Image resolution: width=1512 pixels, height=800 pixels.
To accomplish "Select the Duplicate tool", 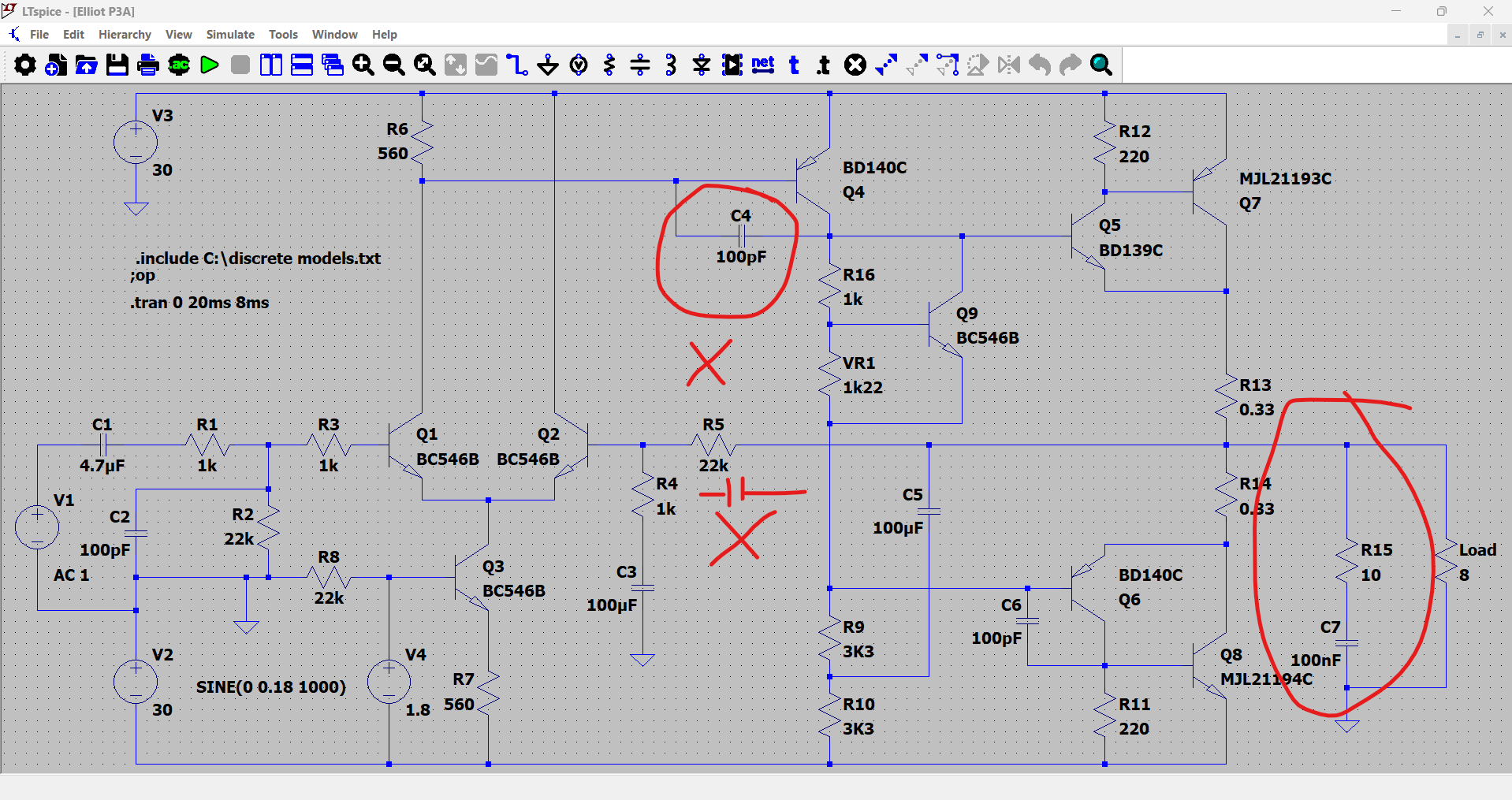I will tap(886, 65).
